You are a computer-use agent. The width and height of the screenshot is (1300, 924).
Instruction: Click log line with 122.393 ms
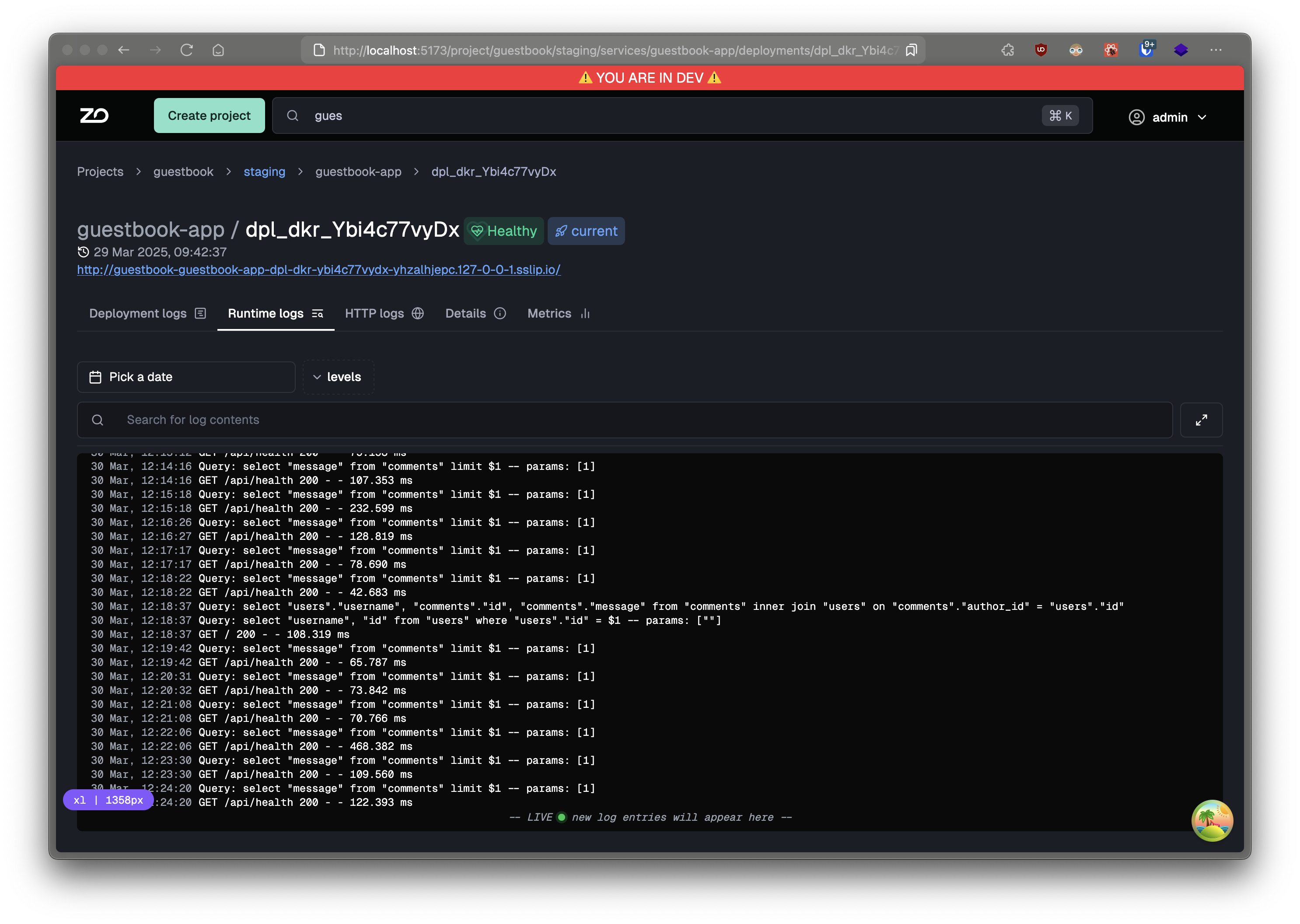[252, 802]
